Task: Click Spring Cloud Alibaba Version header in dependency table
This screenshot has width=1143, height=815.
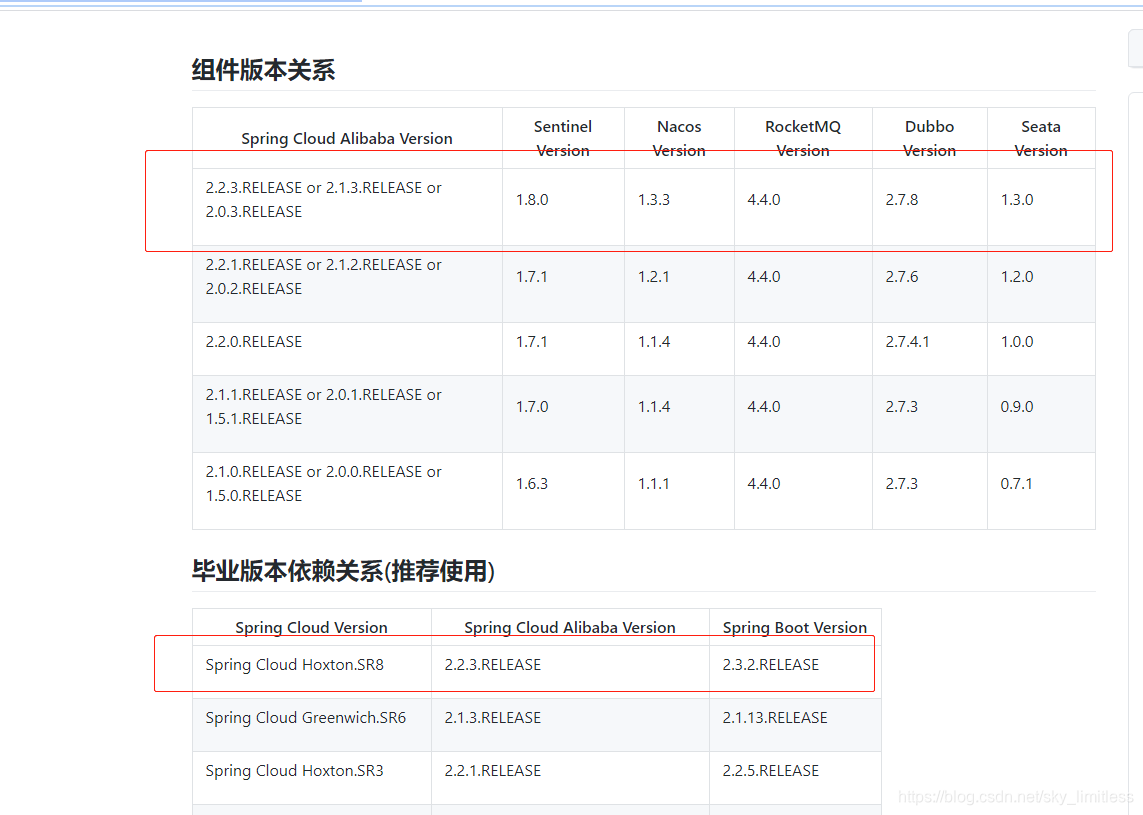Action: click(570, 628)
